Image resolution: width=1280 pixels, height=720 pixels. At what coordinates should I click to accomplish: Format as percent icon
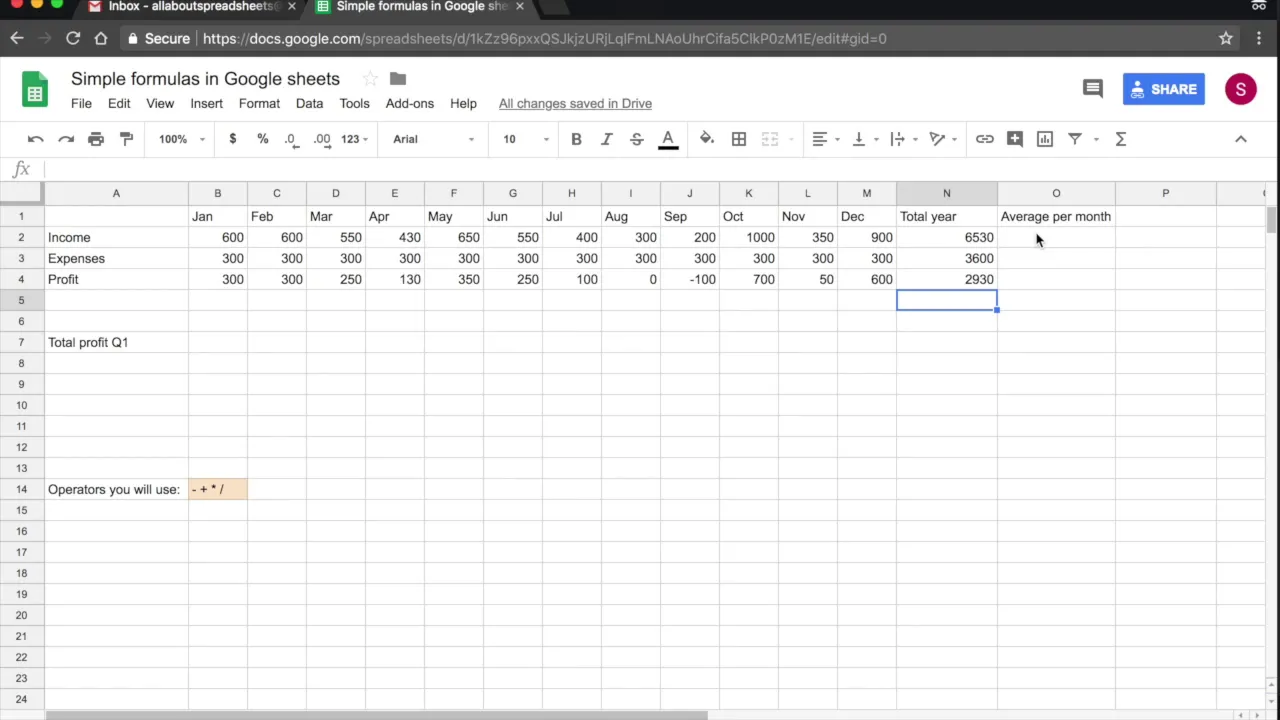(x=262, y=139)
